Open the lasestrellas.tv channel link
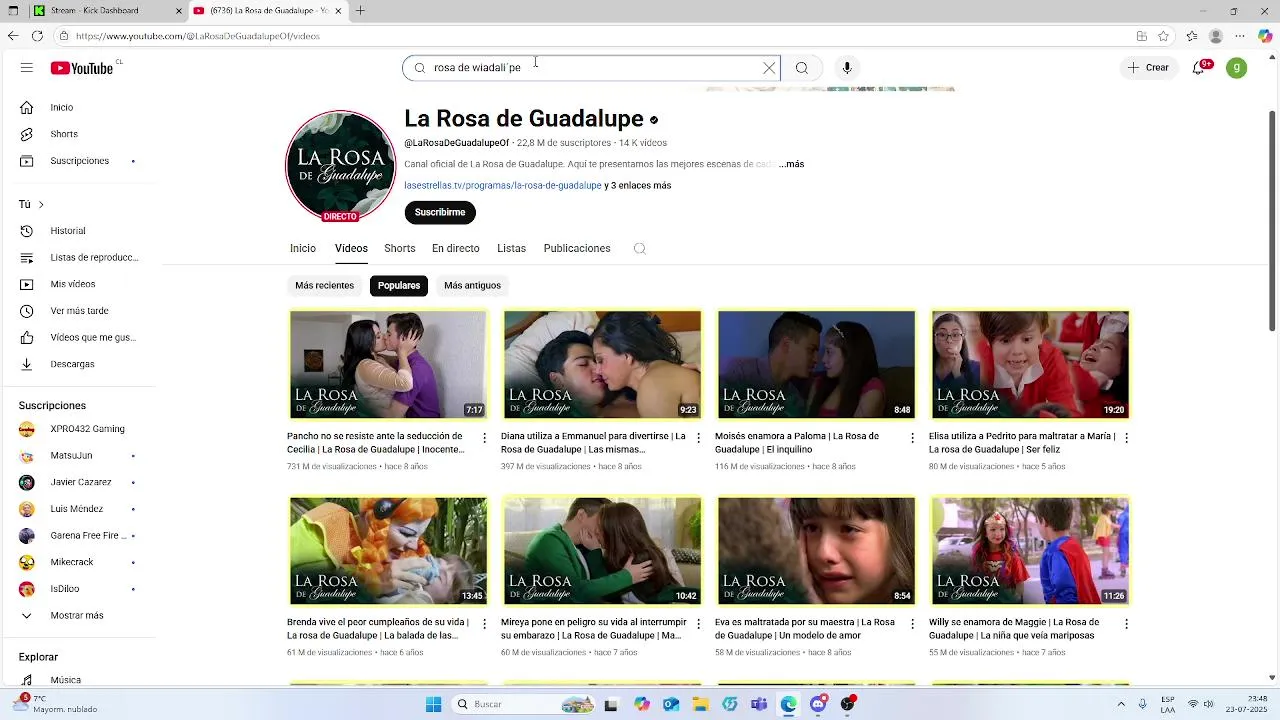Screen dimensions: 1280x720 click(x=503, y=185)
